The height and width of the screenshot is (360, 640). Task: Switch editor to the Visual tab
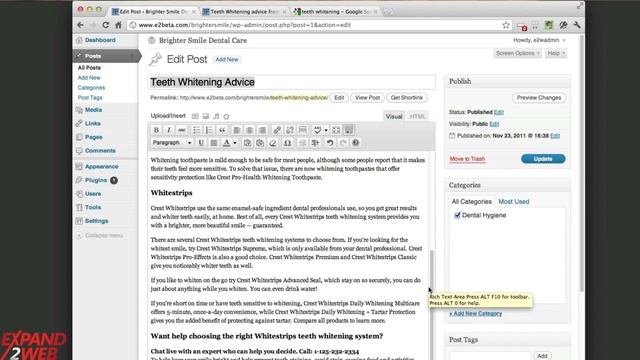tap(394, 116)
